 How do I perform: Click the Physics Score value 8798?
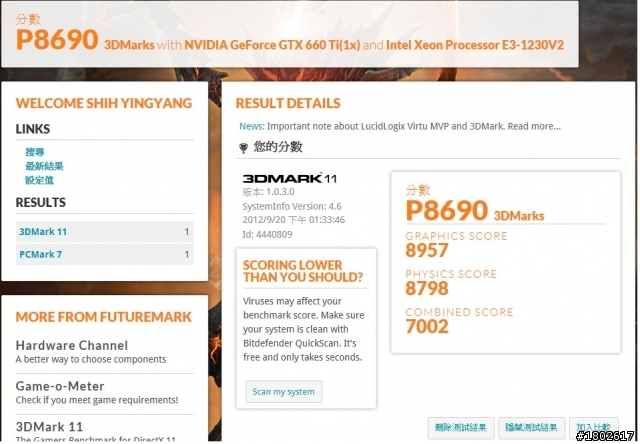pos(427,288)
